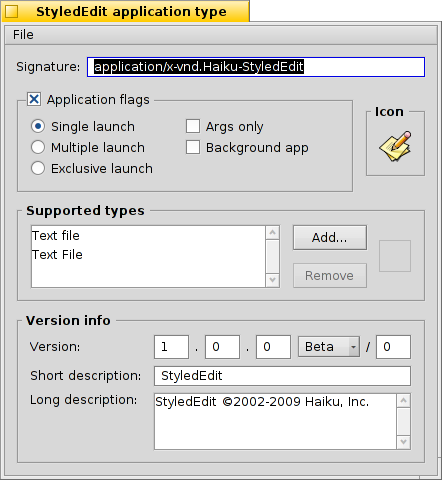Click the yellow close box in the title tab
The image size is (442, 480).
(12, 12)
